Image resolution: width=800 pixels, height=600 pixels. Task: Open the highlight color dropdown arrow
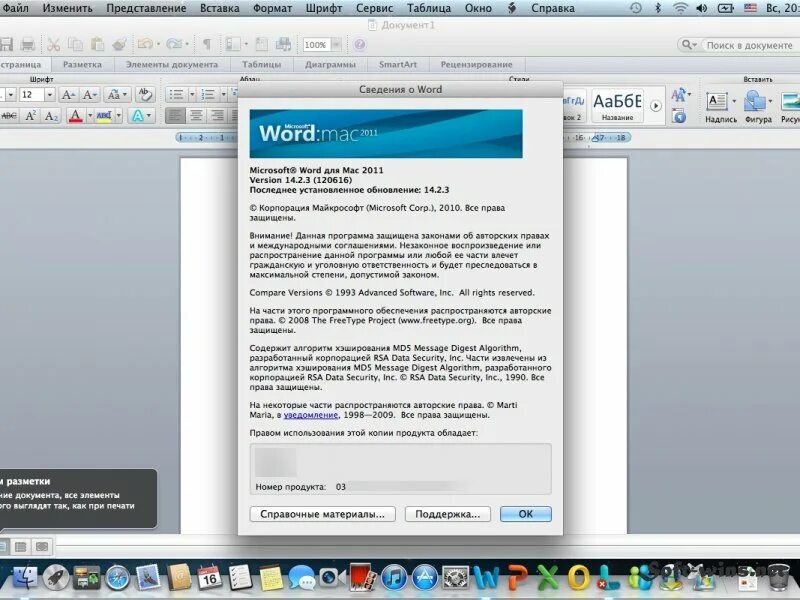click(118, 116)
